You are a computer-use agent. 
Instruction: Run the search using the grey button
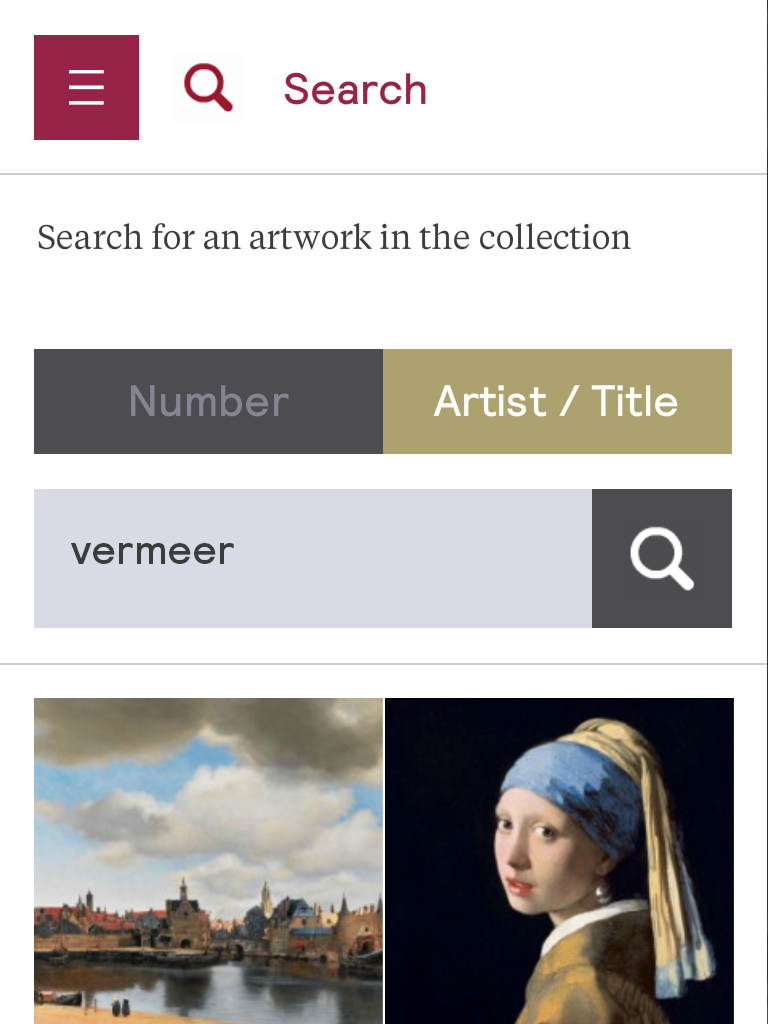661,558
